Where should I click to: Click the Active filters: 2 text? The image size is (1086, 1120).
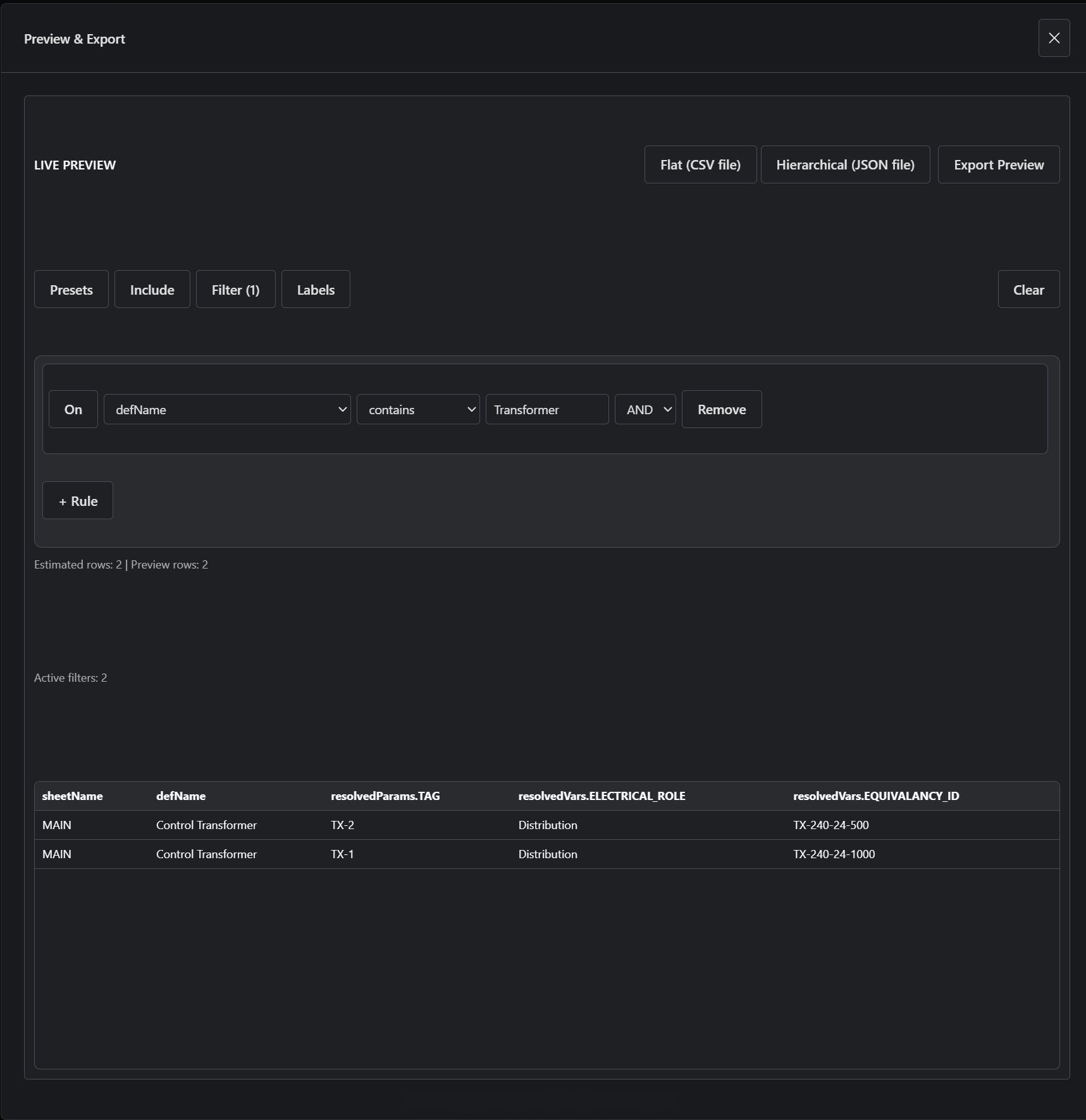pyautogui.click(x=70, y=678)
